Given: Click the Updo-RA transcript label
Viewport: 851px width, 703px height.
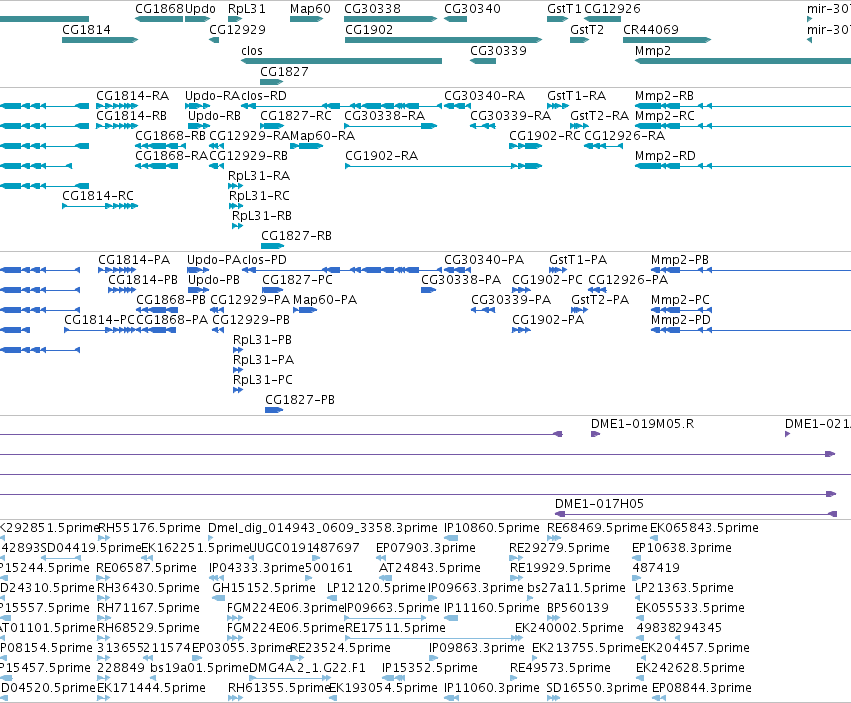Looking at the screenshot, I should click(212, 96).
